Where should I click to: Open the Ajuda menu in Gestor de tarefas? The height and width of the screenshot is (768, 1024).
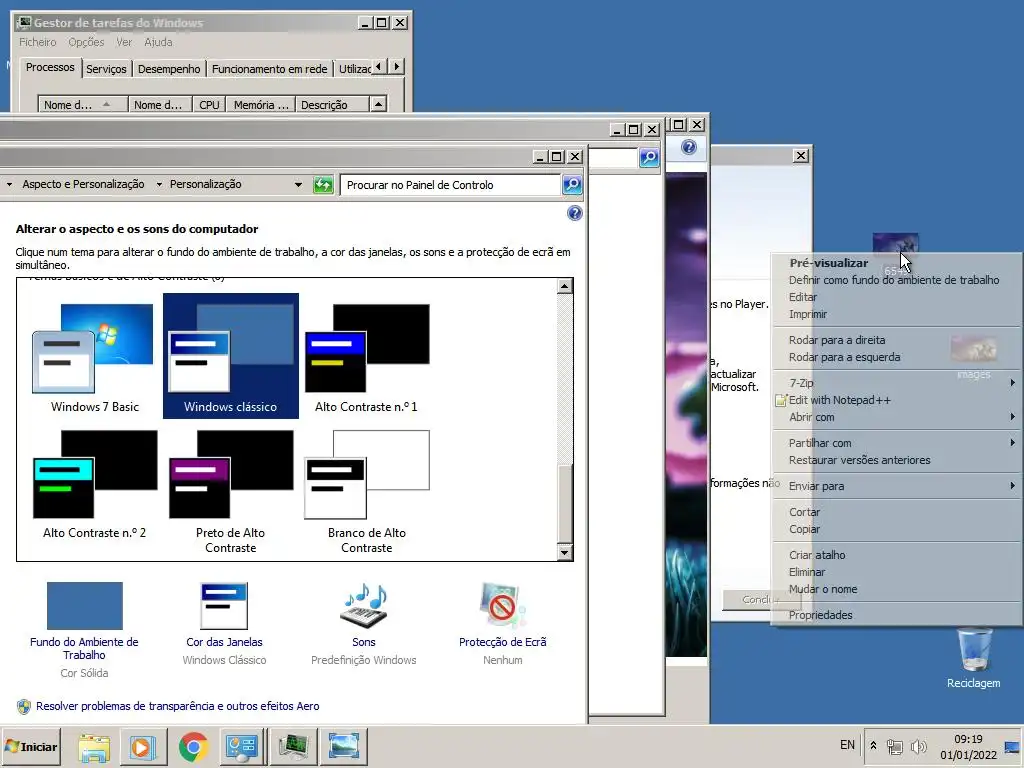pyautogui.click(x=158, y=42)
